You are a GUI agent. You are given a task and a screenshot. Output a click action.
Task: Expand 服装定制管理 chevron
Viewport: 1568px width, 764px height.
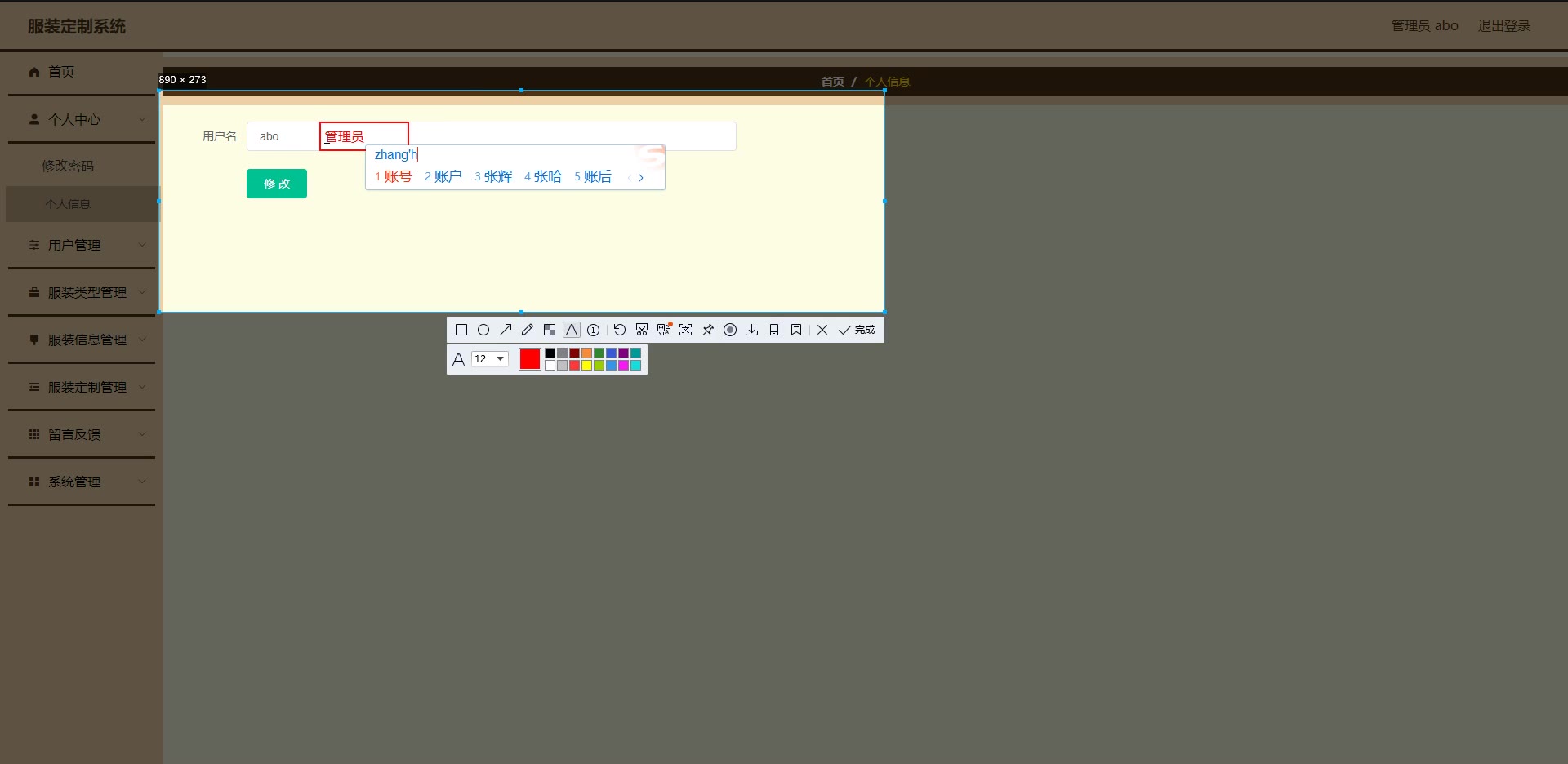pyautogui.click(x=142, y=387)
